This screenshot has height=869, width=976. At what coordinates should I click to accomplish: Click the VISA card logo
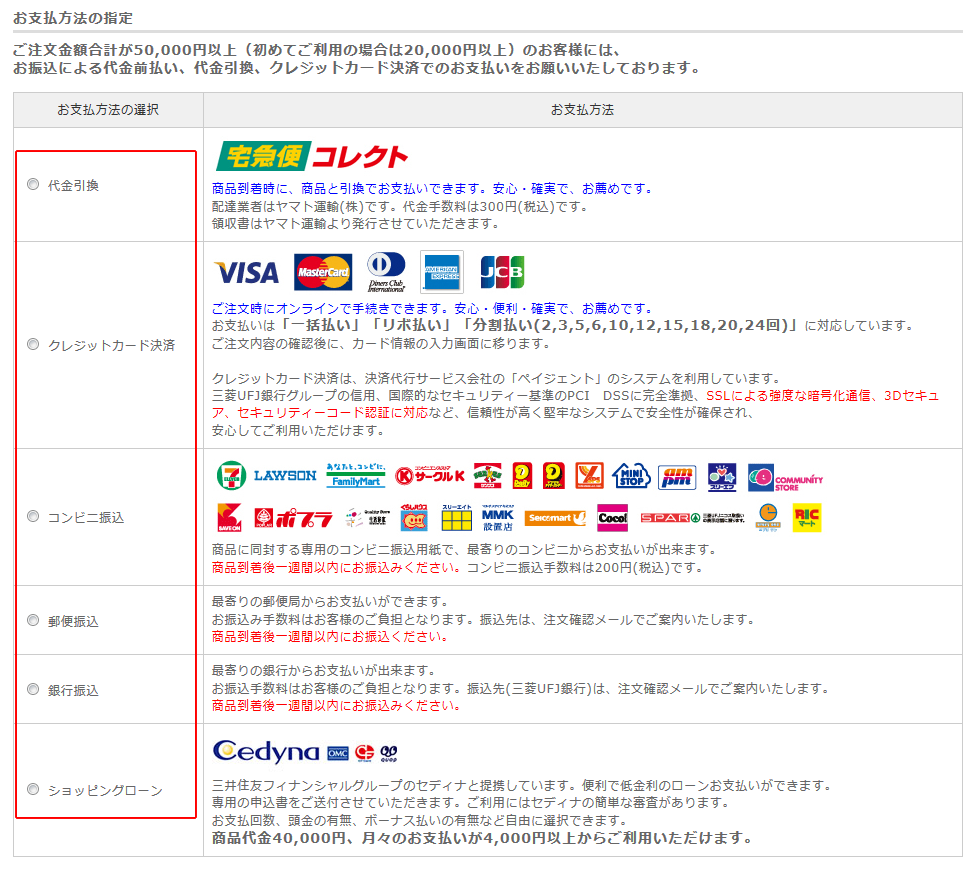click(x=246, y=273)
